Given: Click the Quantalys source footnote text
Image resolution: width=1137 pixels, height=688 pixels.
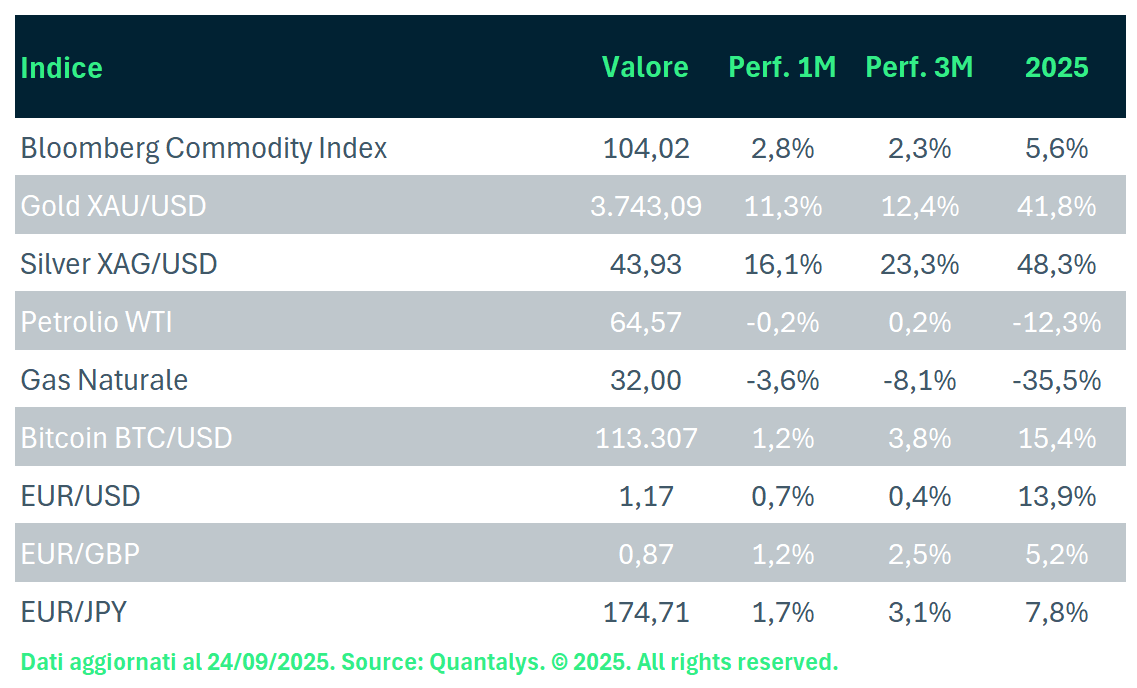Looking at the screenshot, I should pyautogui.click(x=429, y=662).
